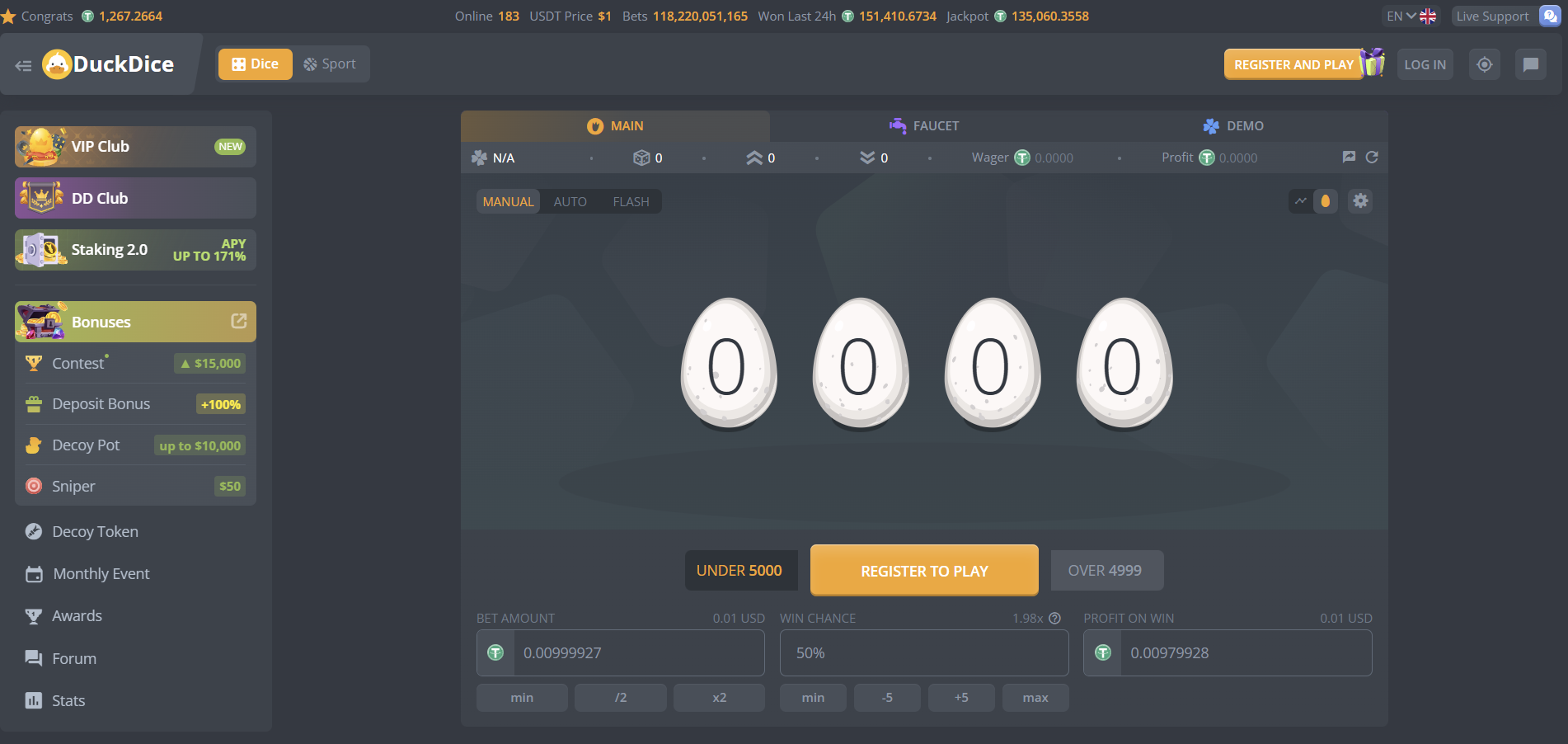1568x744 pixels.
Task: Click Register to Play button
Action: click(x=924, y=571)
